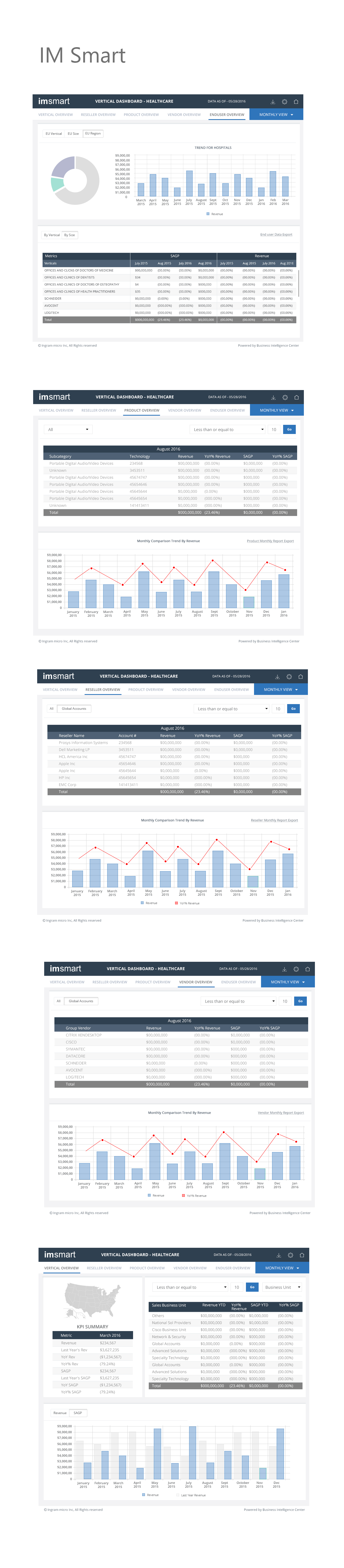Image resolution: width=344 pixels, height=1568 pixels.
Task: Click imsmart logo in Vendor Overview dashboard
Action: pos(66,969)
